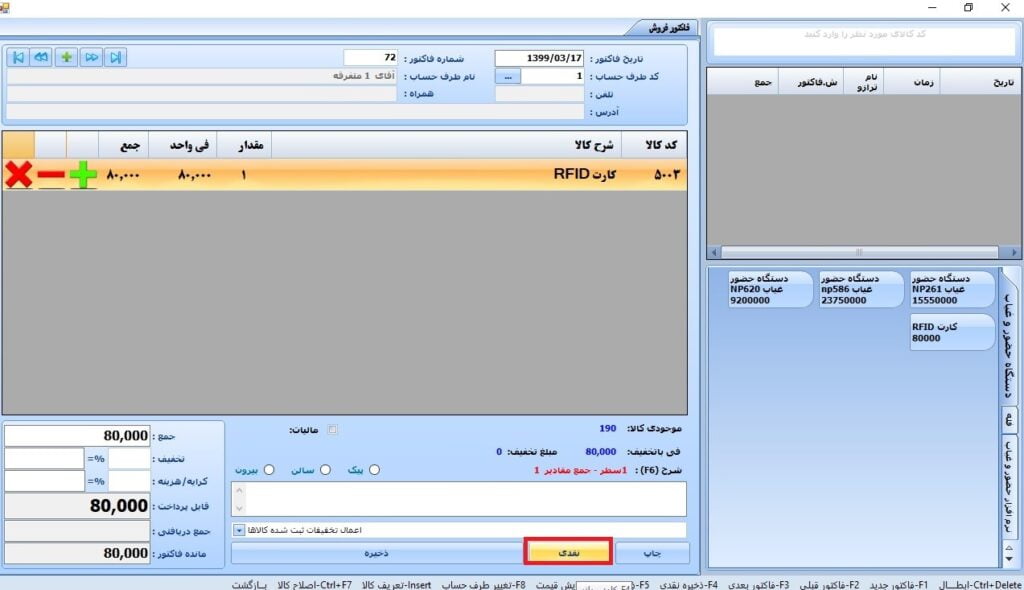Jump forward with the fast-forward navigation icon

(x=91, y=57)
